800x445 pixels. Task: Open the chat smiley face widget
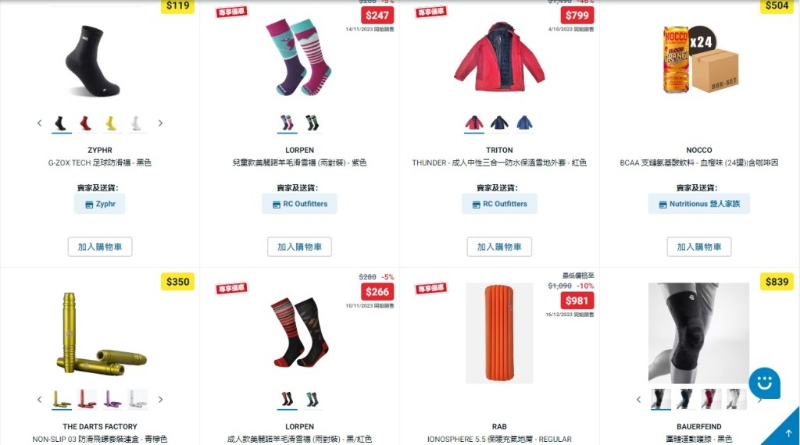click(764, 383)
